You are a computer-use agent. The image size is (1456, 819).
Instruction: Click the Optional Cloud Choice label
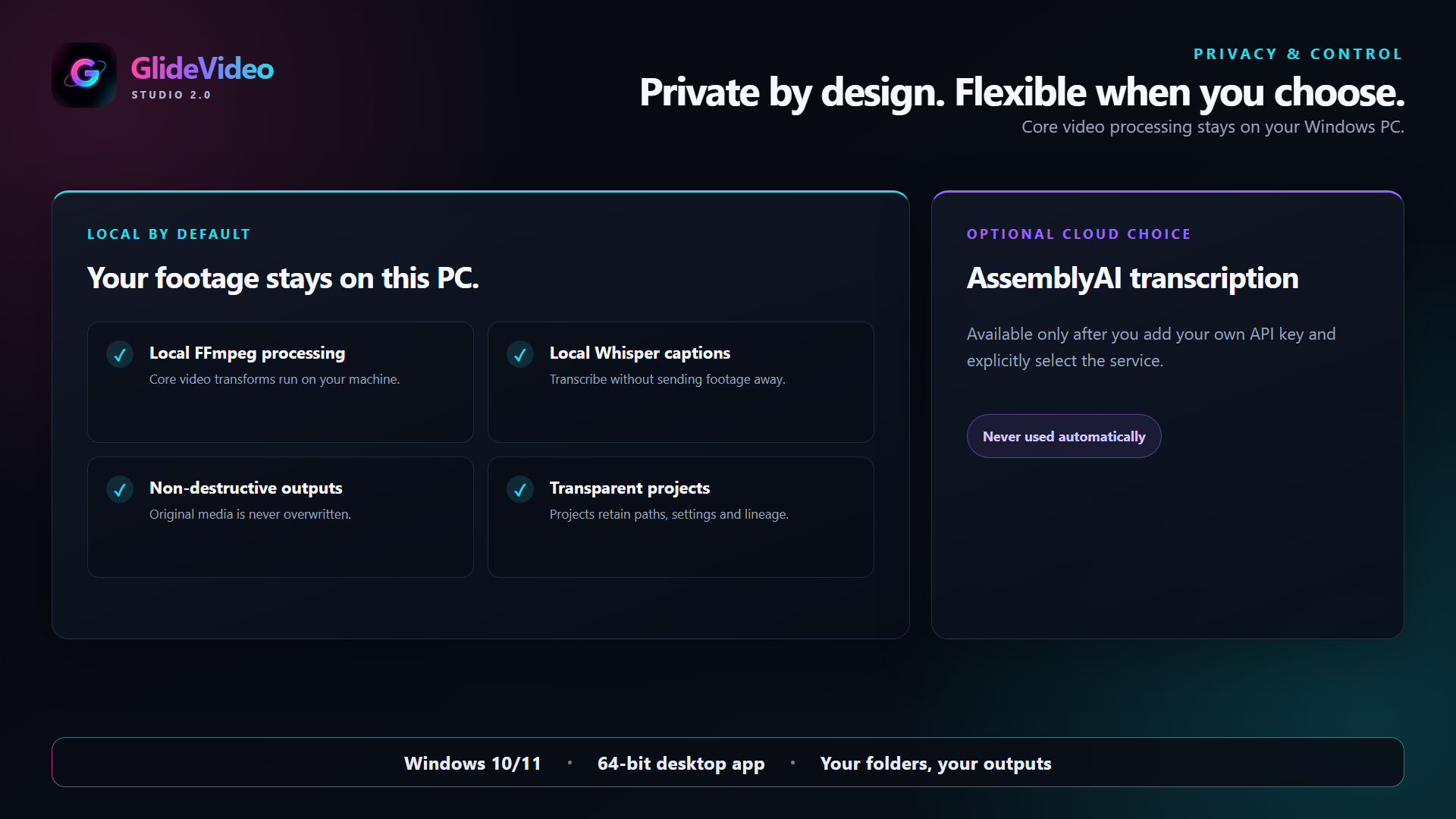click(1078, 234)
